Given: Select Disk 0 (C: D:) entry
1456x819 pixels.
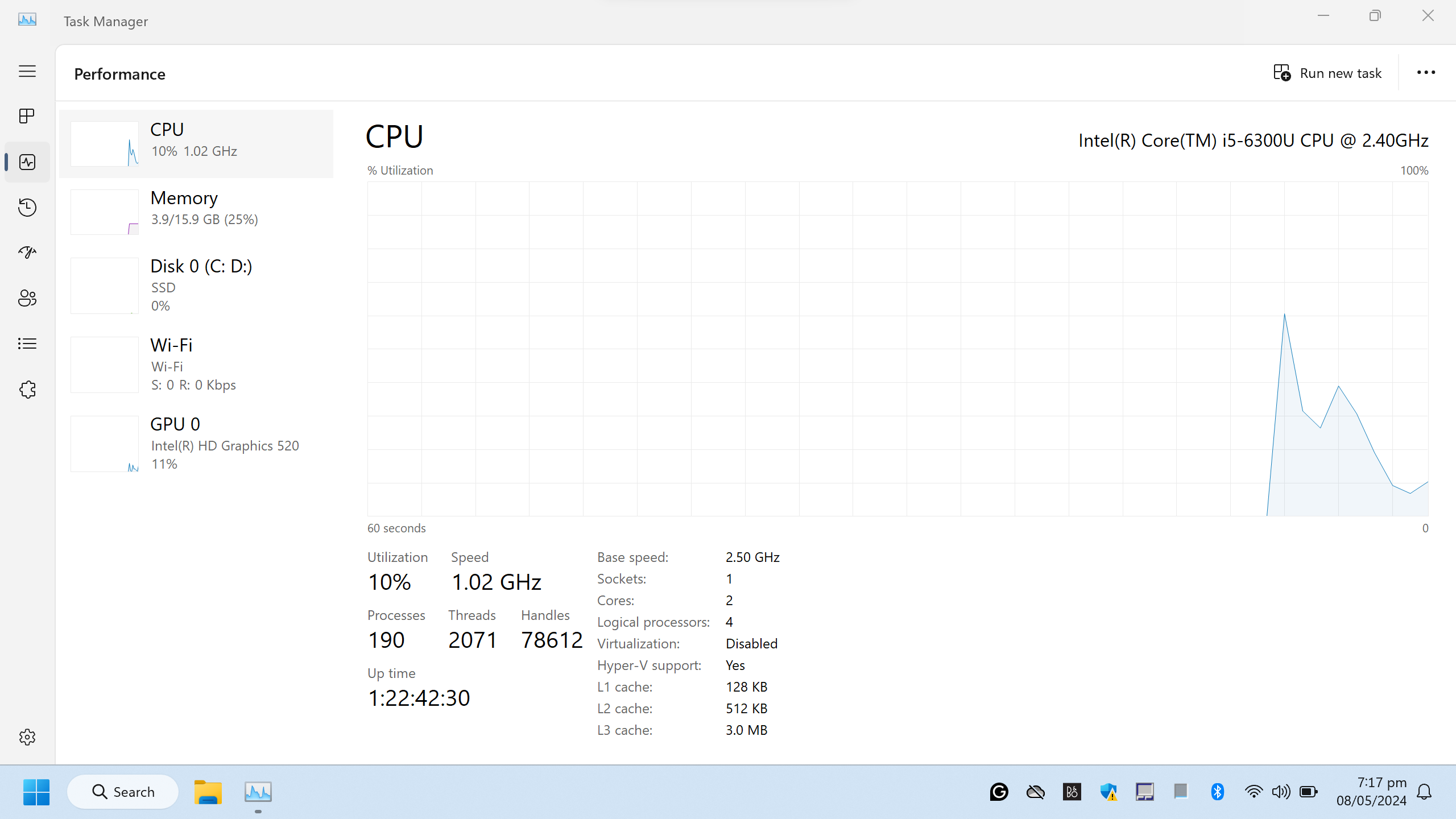Looking at the screenshot, I should [x=196, y=286].
